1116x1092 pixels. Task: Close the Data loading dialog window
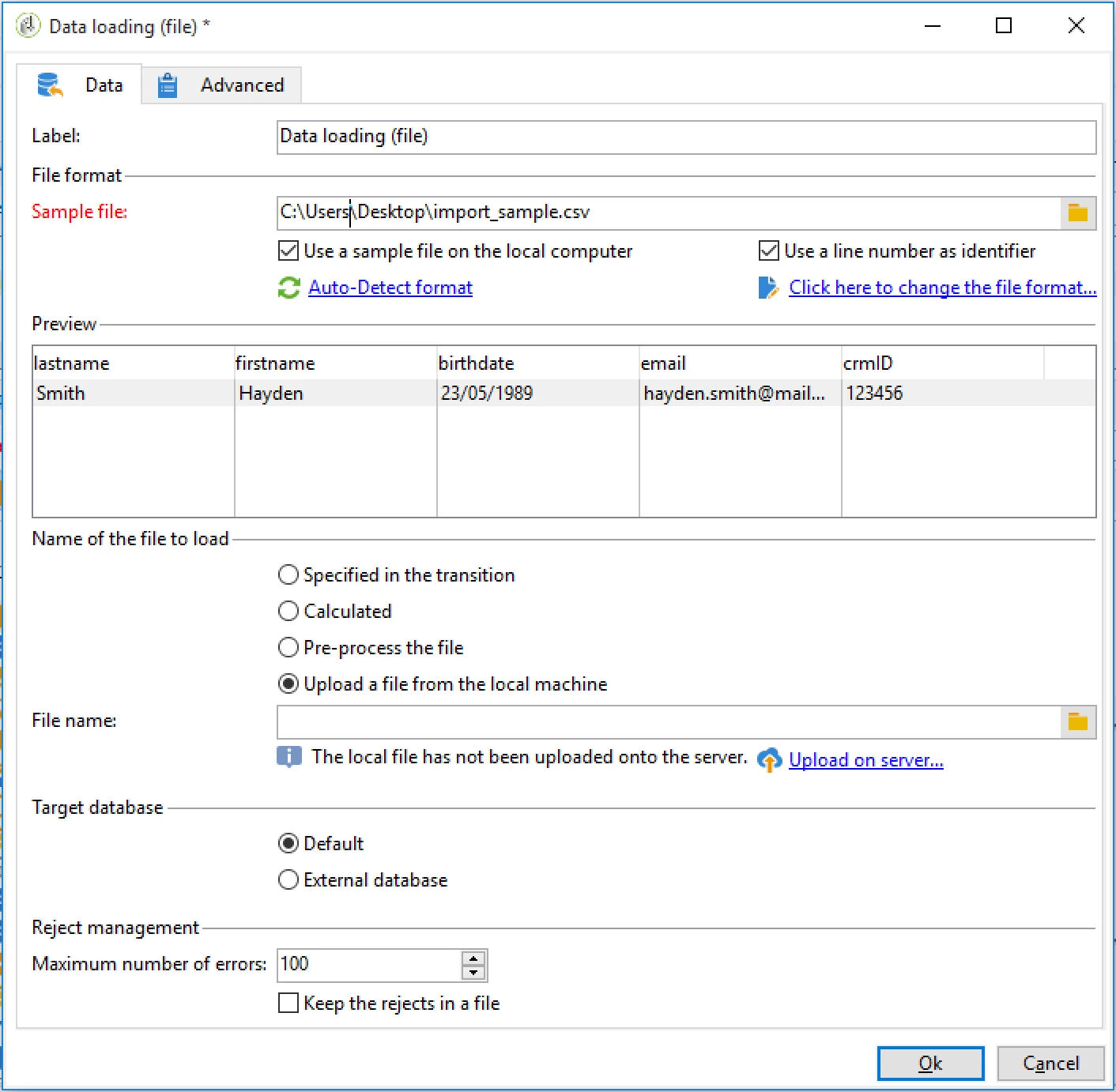point(1076,26)
